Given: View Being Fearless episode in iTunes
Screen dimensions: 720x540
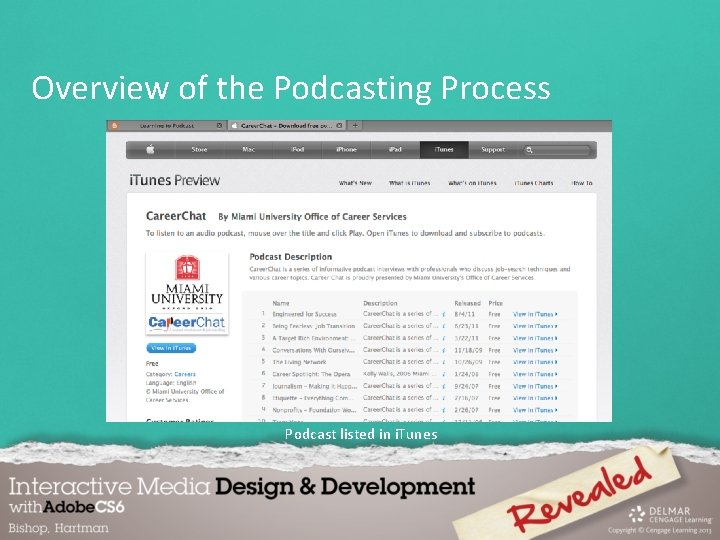Looking at the screenshot, I should click(535, 326).
